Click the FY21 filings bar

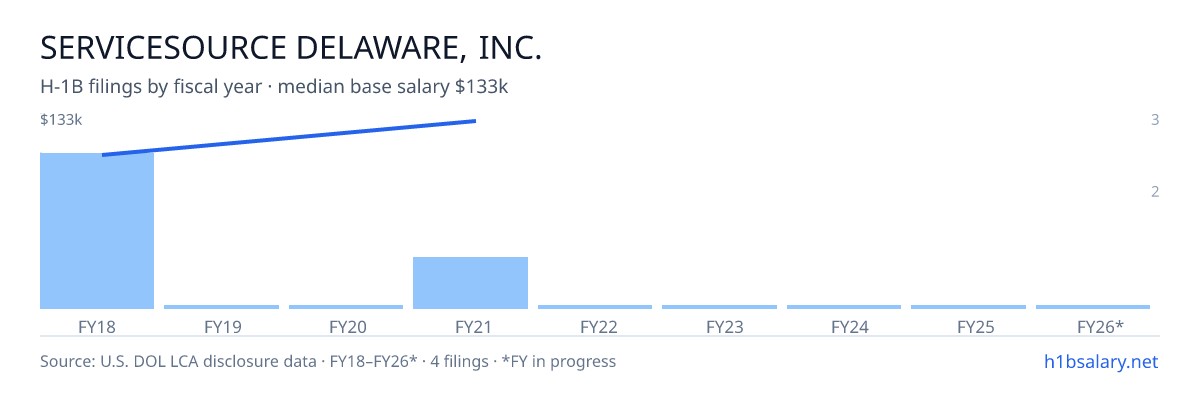click(470, 283)
